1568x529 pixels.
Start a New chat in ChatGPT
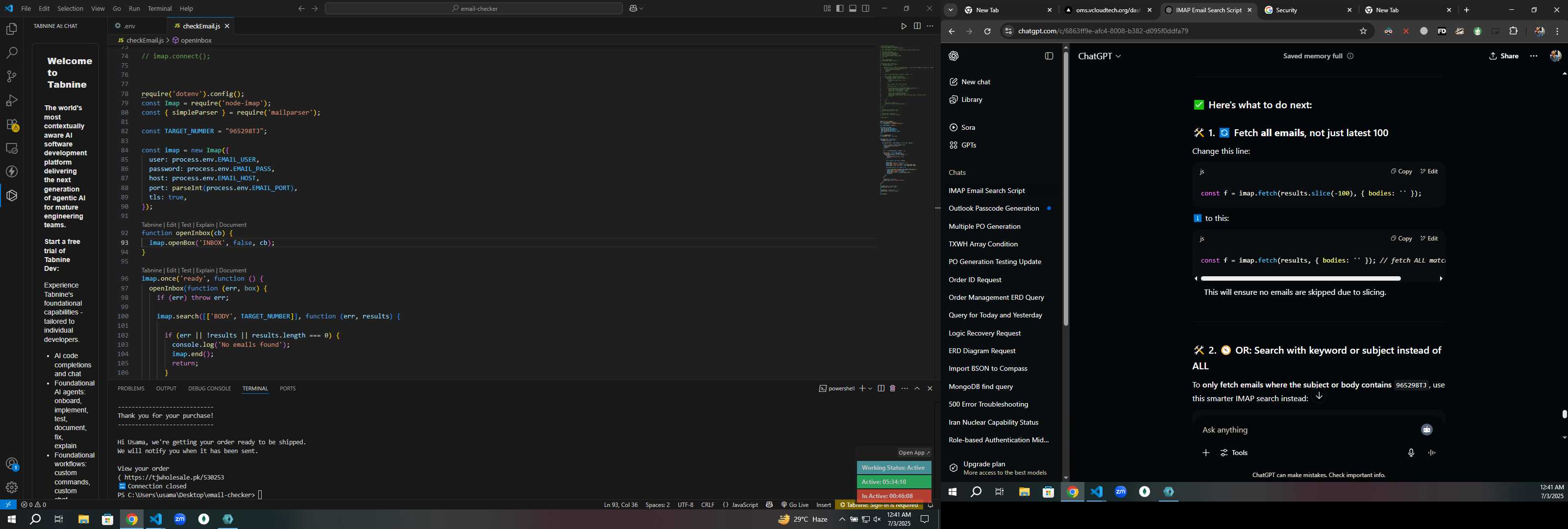pos(970,82)
